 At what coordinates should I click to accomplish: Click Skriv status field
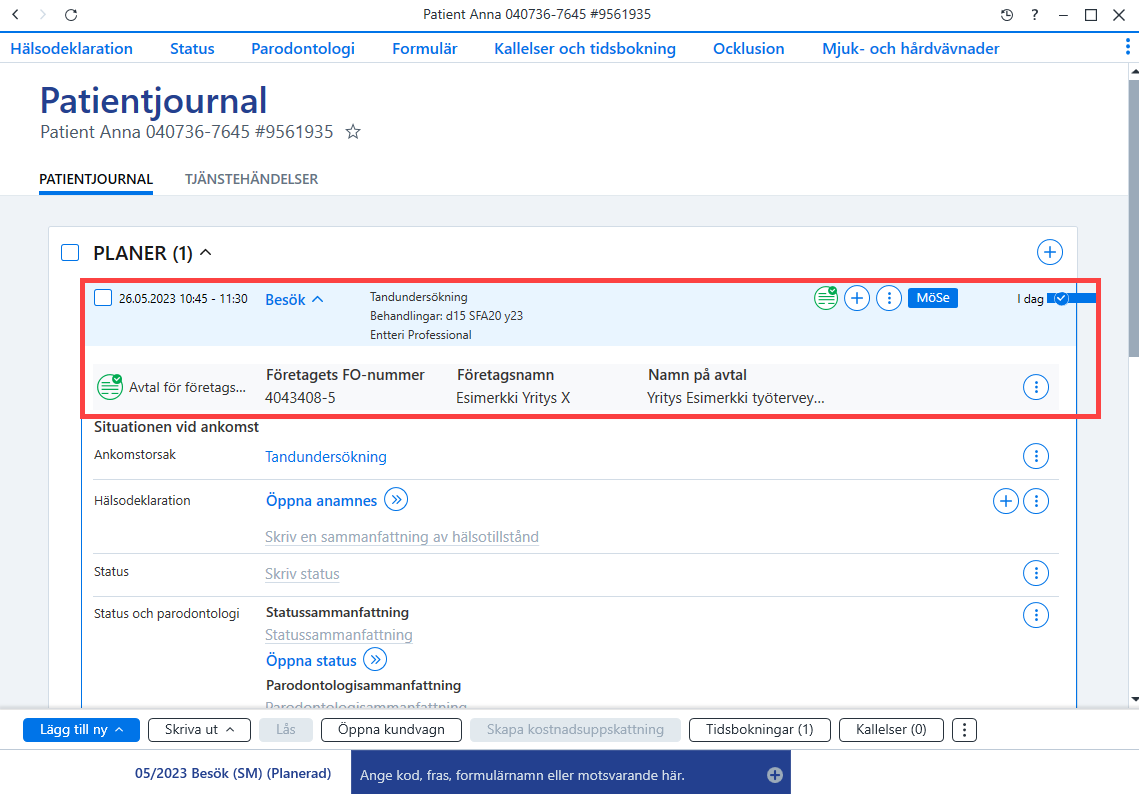[x=302, y=574]
